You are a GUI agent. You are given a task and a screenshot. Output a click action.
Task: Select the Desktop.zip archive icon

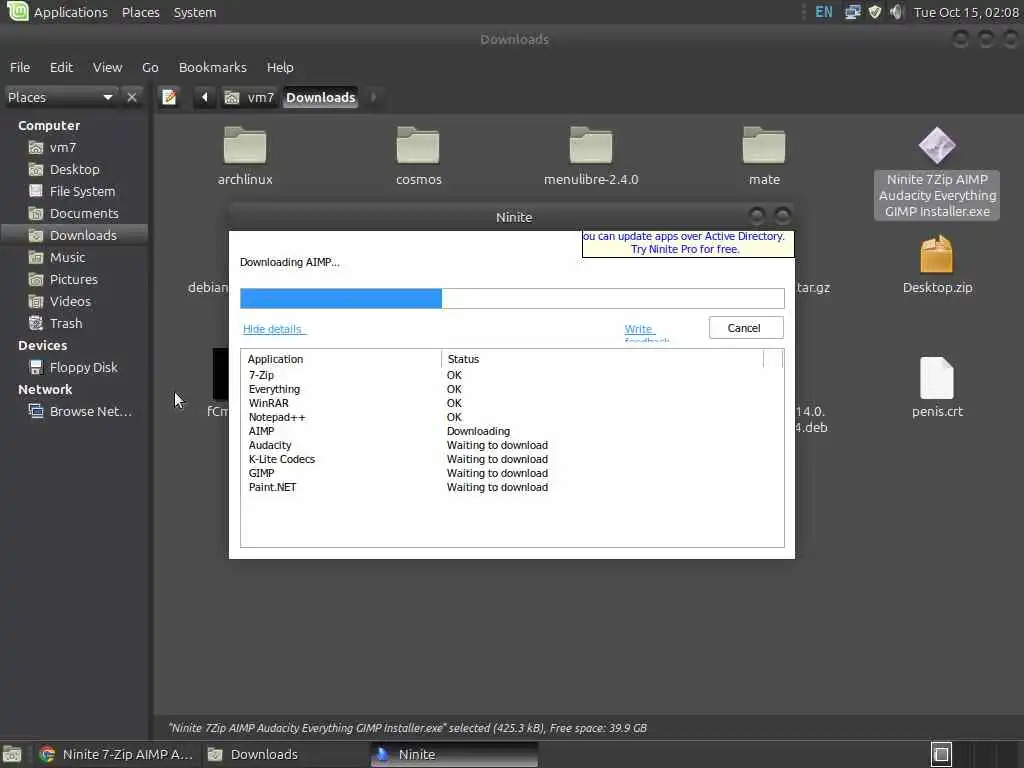tap(937, 255)
